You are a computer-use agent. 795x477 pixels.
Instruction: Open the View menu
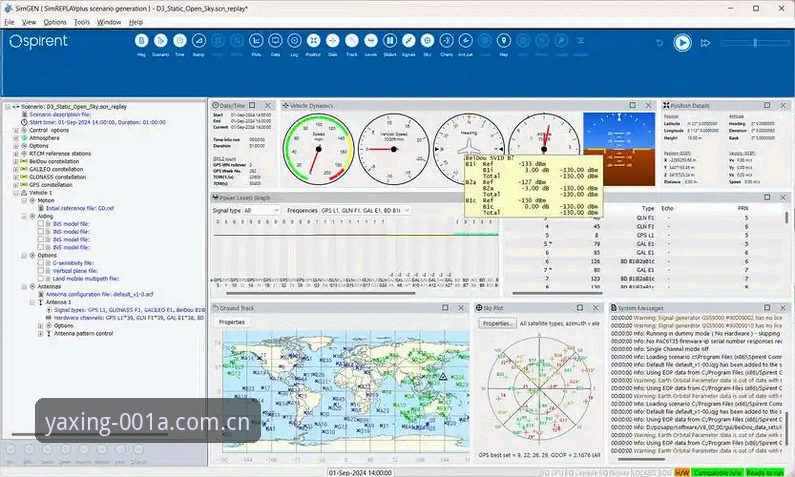(28, 22)
